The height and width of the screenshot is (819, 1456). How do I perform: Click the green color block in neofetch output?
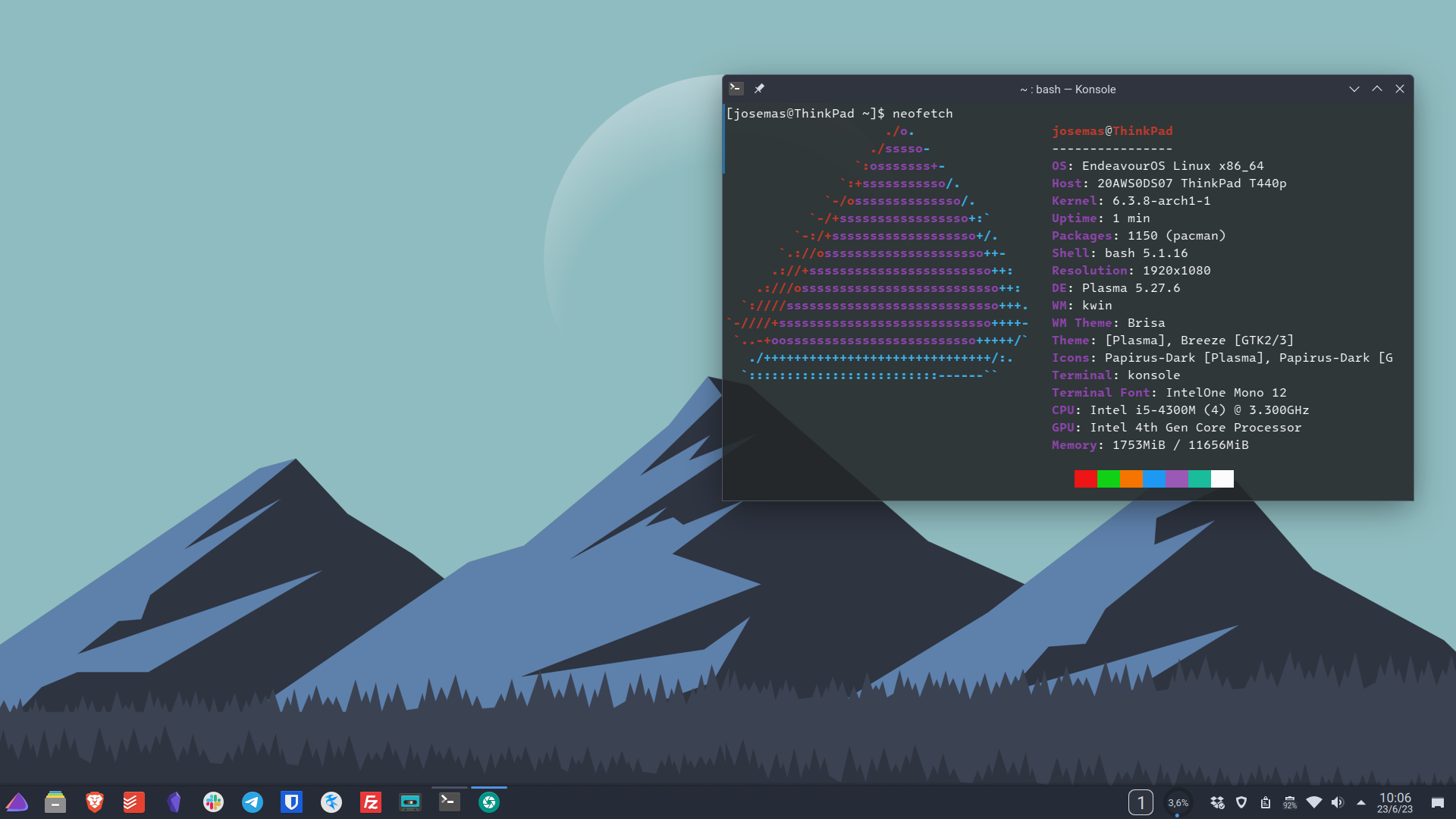pos(1109,479)
